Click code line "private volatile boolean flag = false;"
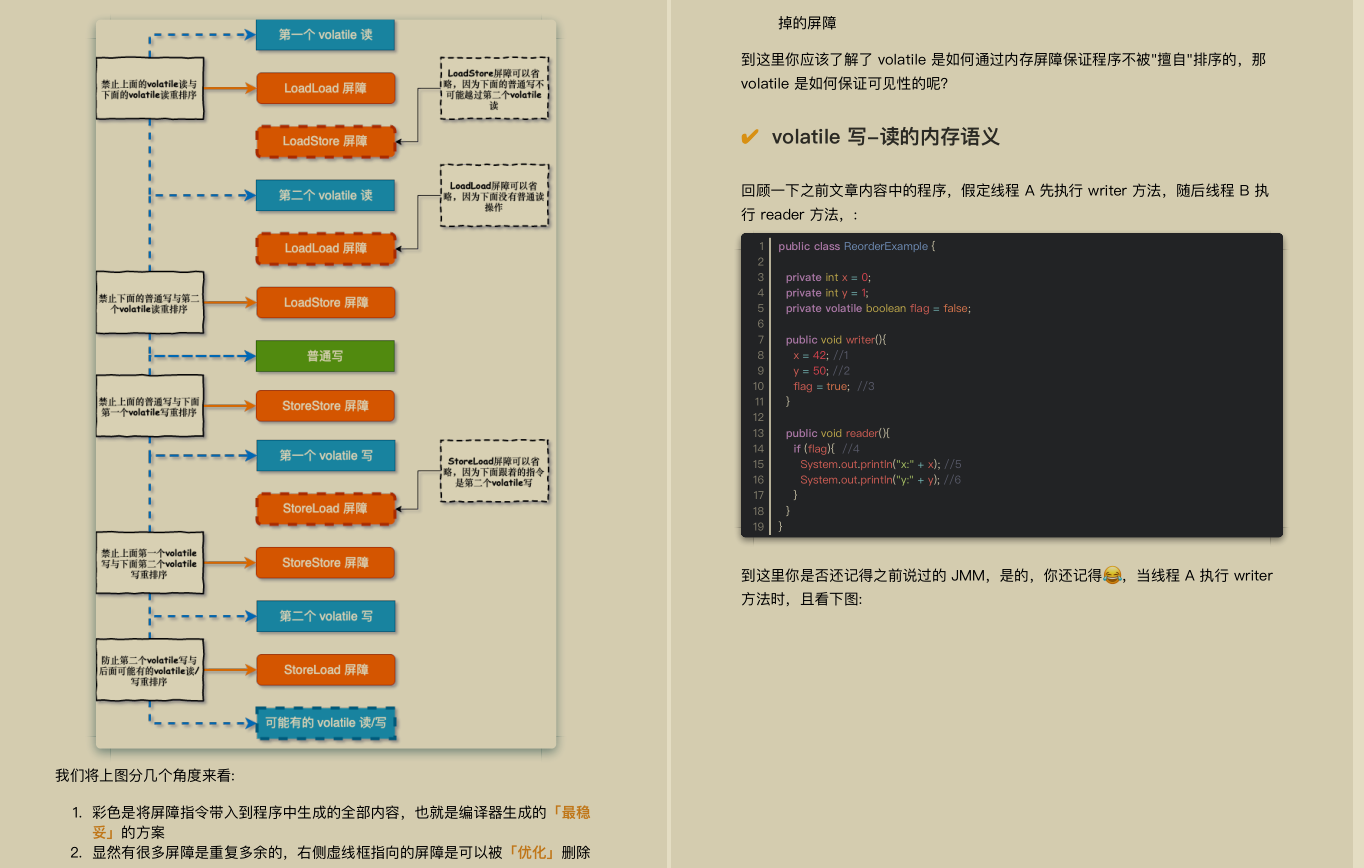Screen dimensions: 1364x868 (878, 308)
